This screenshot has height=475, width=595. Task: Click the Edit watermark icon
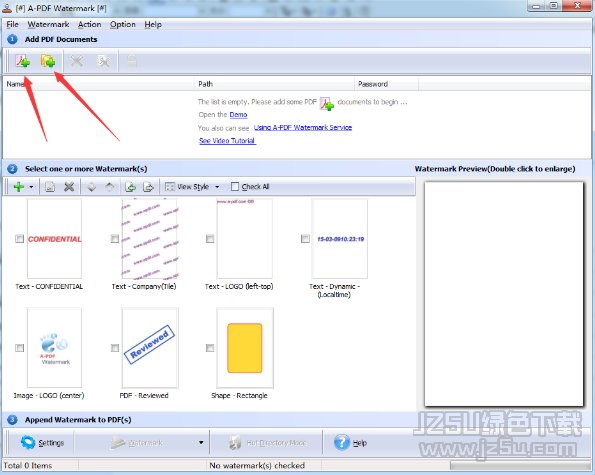50,187
